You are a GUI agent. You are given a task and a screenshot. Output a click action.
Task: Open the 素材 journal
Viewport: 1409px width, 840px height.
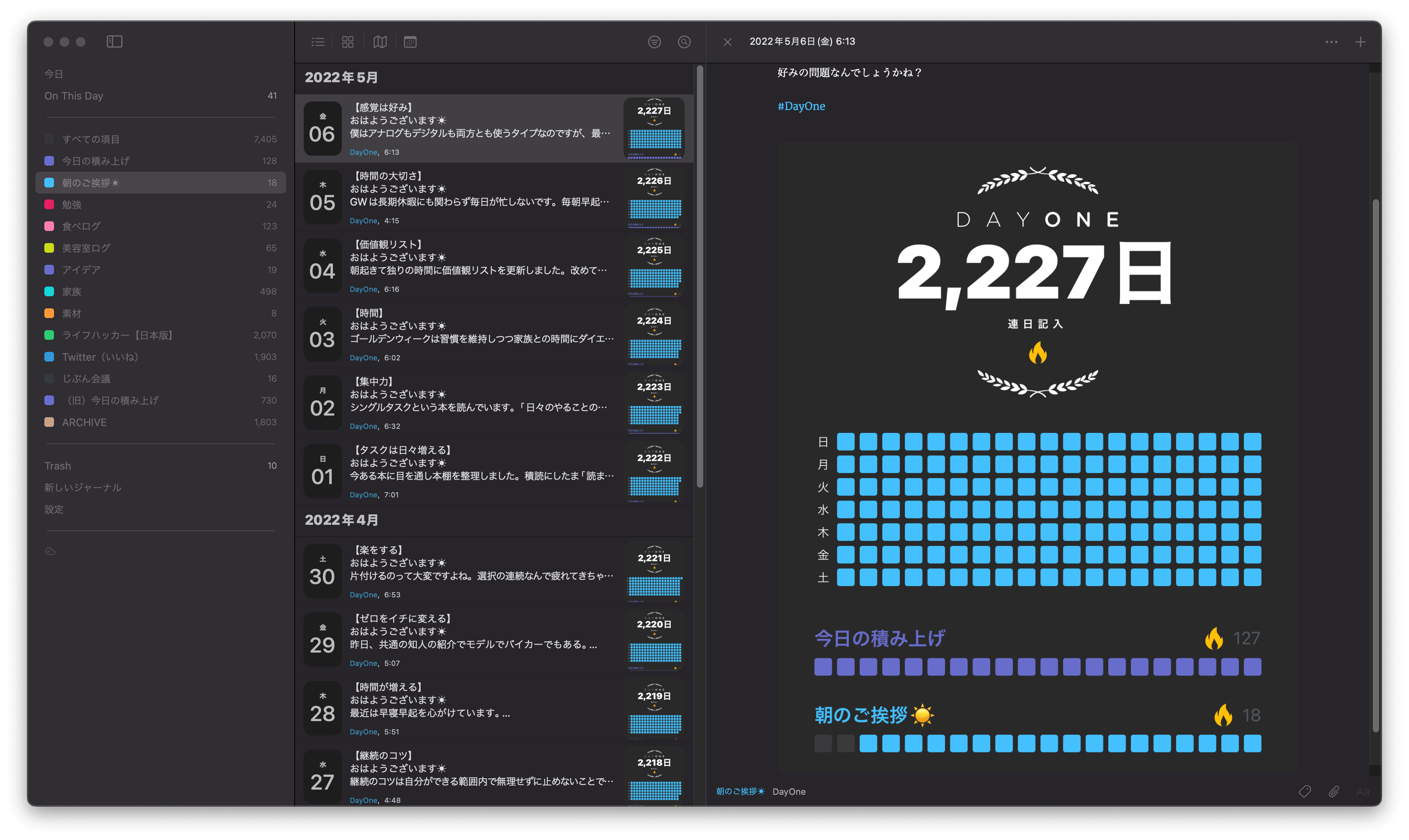coord(161,313)
